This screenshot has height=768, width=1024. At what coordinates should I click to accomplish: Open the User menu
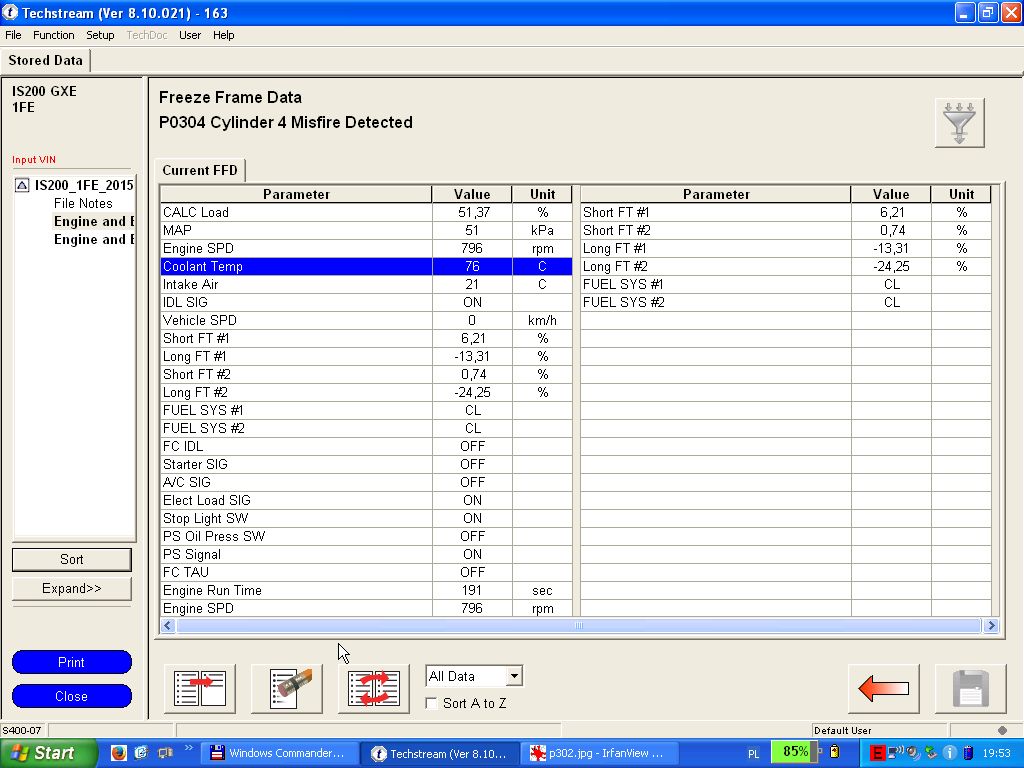coord(190,35)
